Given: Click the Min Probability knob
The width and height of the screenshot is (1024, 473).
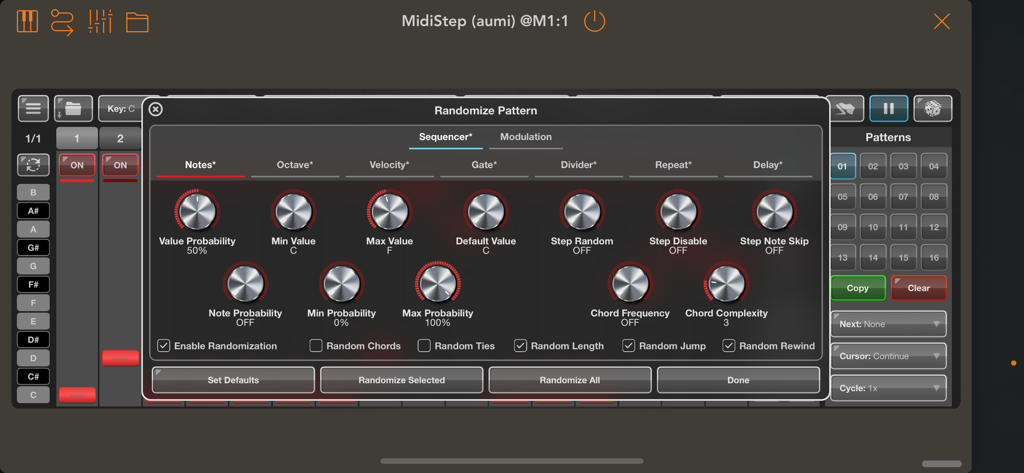Looking at the screenshot, I should coord(342,284).
